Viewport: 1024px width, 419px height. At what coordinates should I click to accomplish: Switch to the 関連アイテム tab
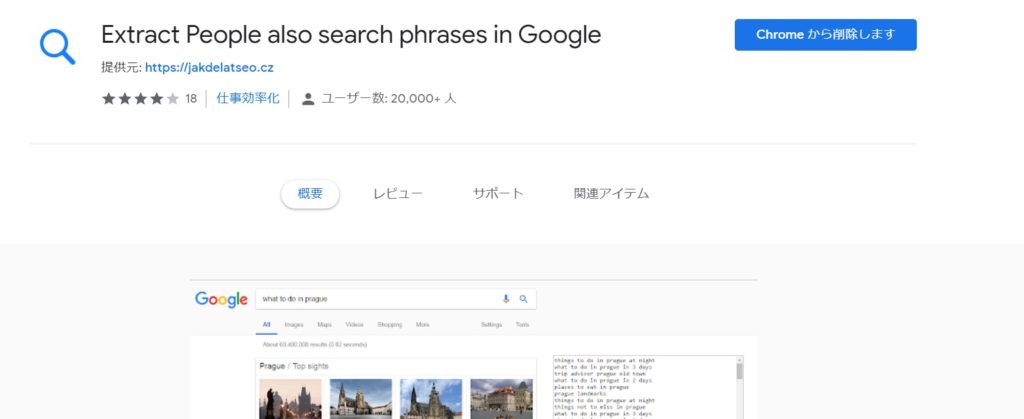pyautogui.click(x=611, y=194)
